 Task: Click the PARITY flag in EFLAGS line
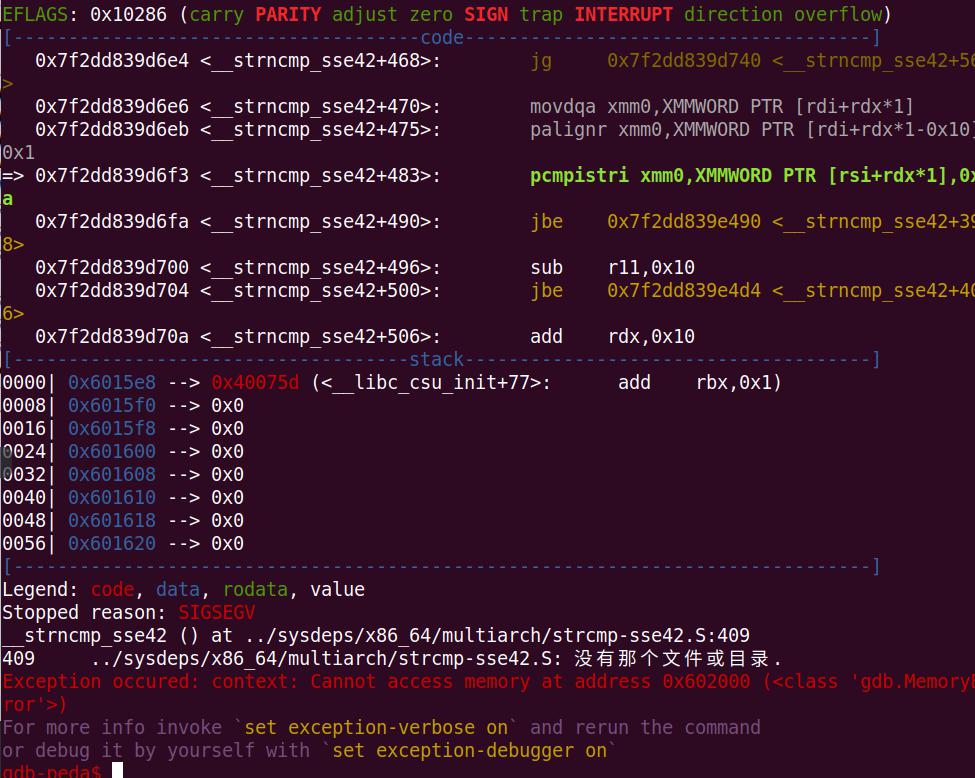(x=288, y=14)
